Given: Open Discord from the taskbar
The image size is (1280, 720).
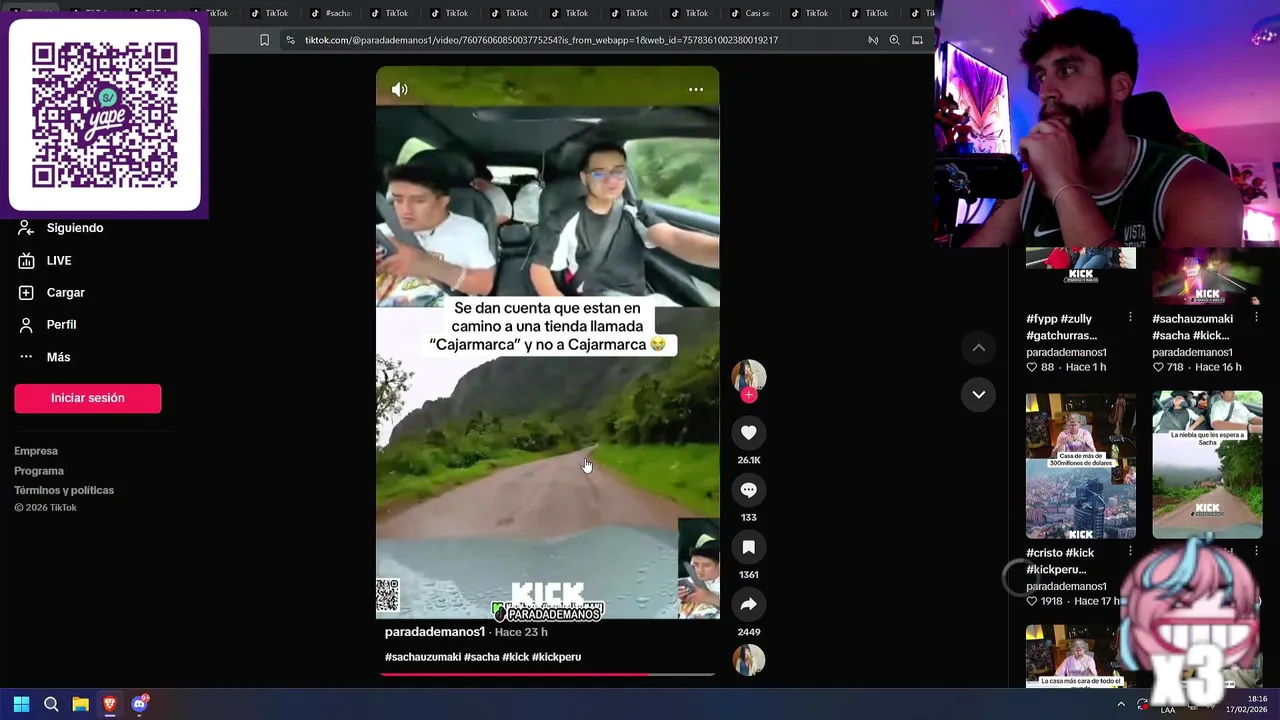Looking at the screenshot, I should (140, 704).
